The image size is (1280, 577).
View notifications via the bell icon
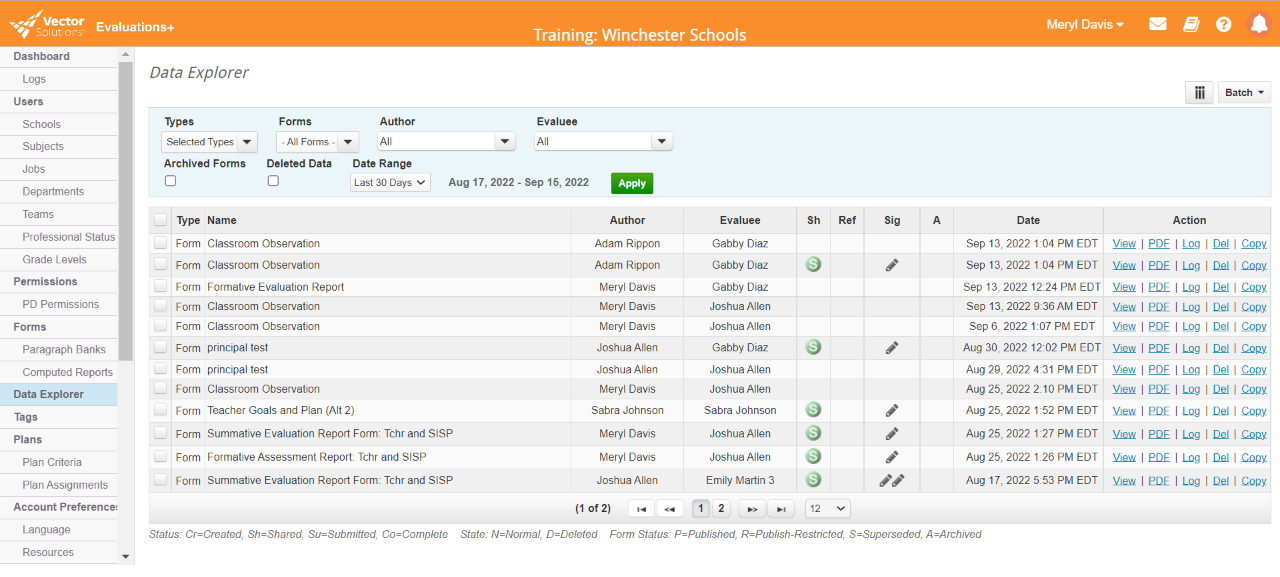point(1258,23)
